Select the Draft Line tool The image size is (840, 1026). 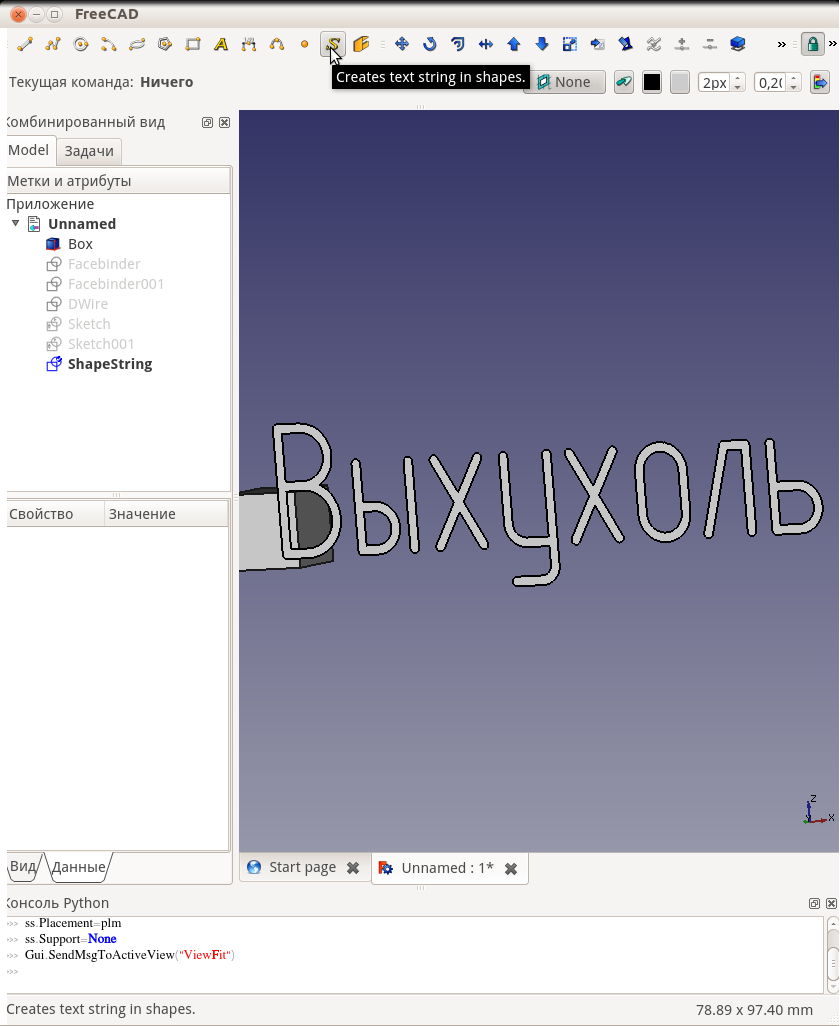(25, 44)
